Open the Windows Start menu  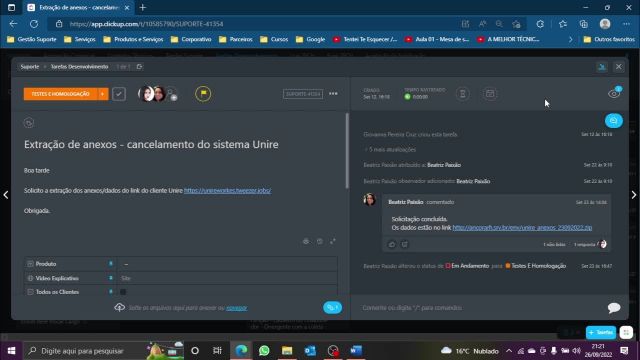coord(11,351)
